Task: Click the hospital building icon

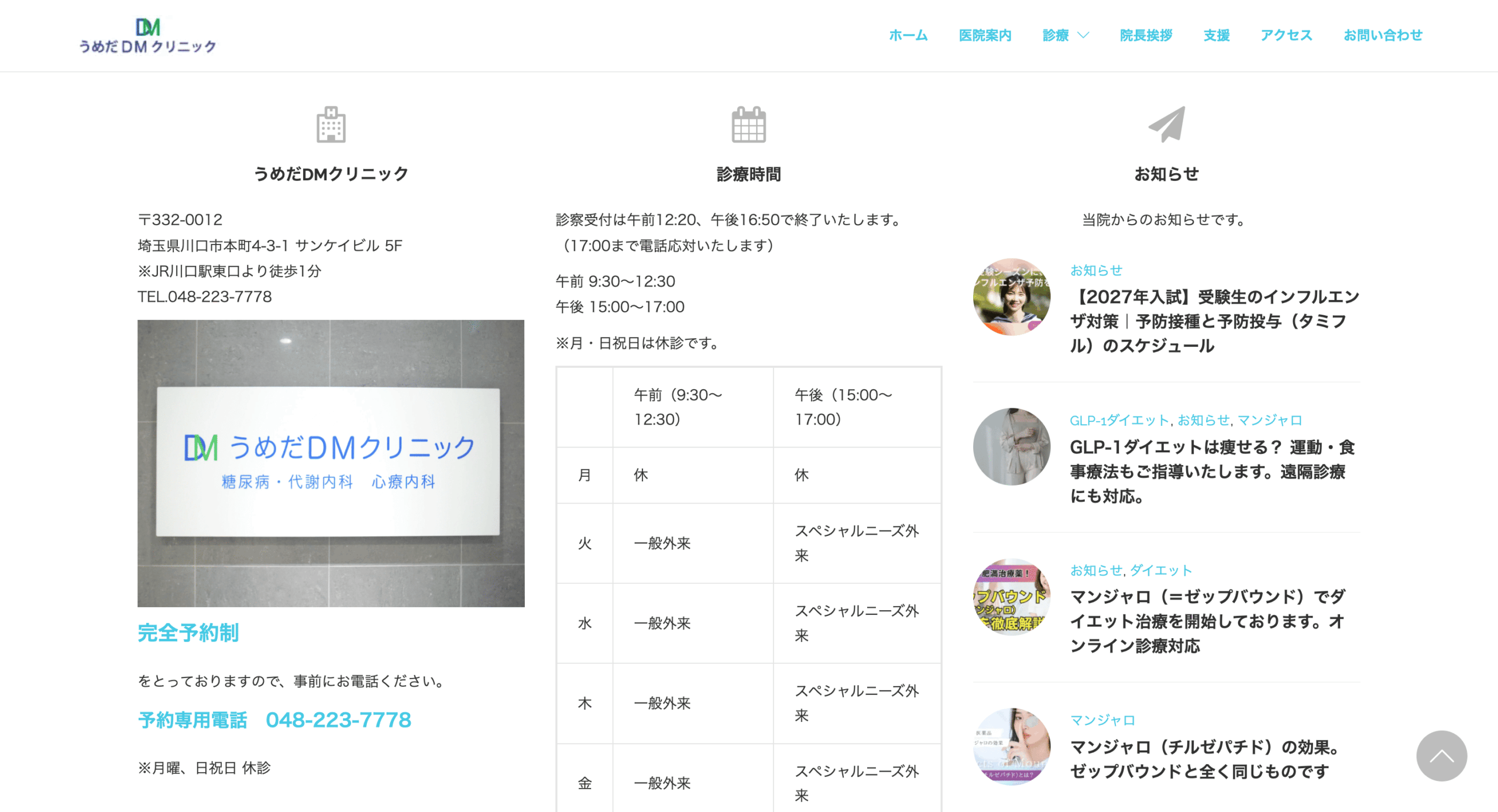Action: (x=331, y=124)
